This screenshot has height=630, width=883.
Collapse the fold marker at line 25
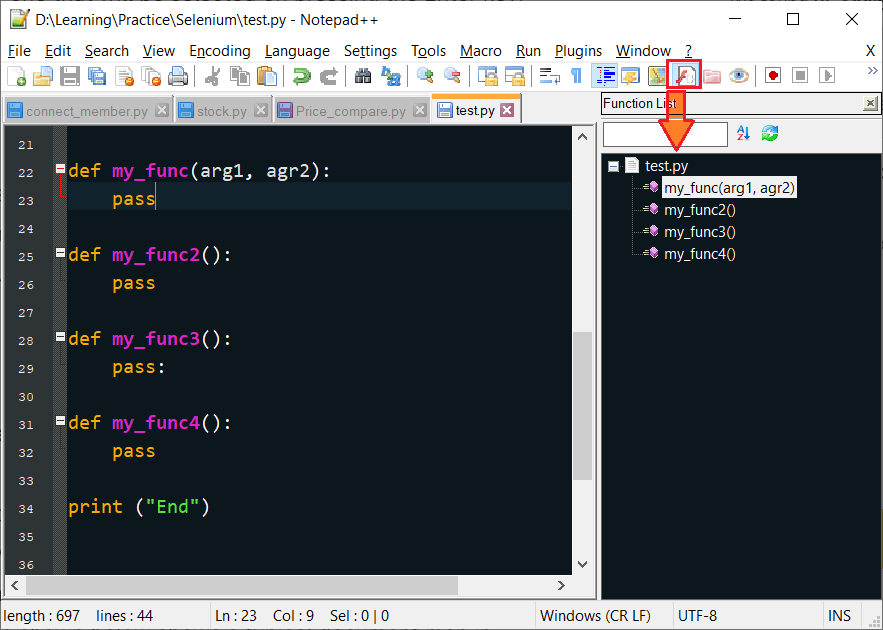[60, 253]
